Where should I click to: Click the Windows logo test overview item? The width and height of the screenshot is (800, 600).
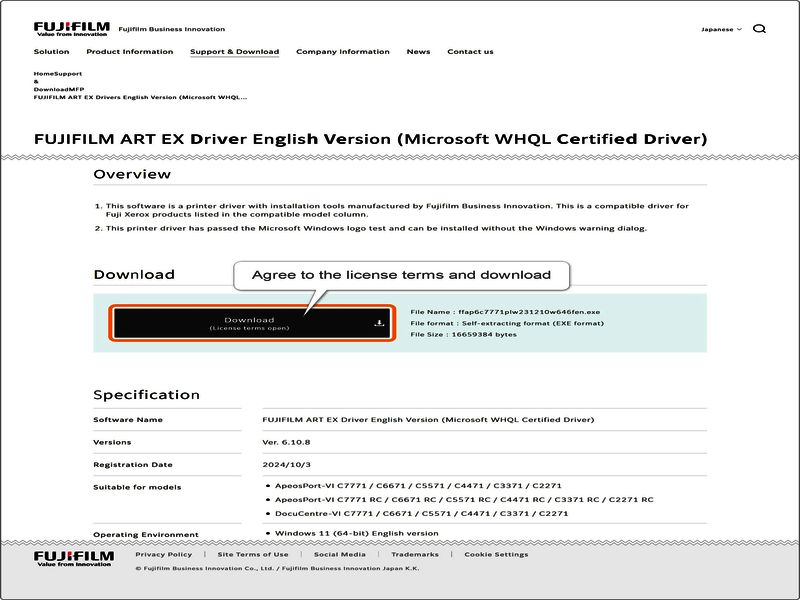pos(376,228)
